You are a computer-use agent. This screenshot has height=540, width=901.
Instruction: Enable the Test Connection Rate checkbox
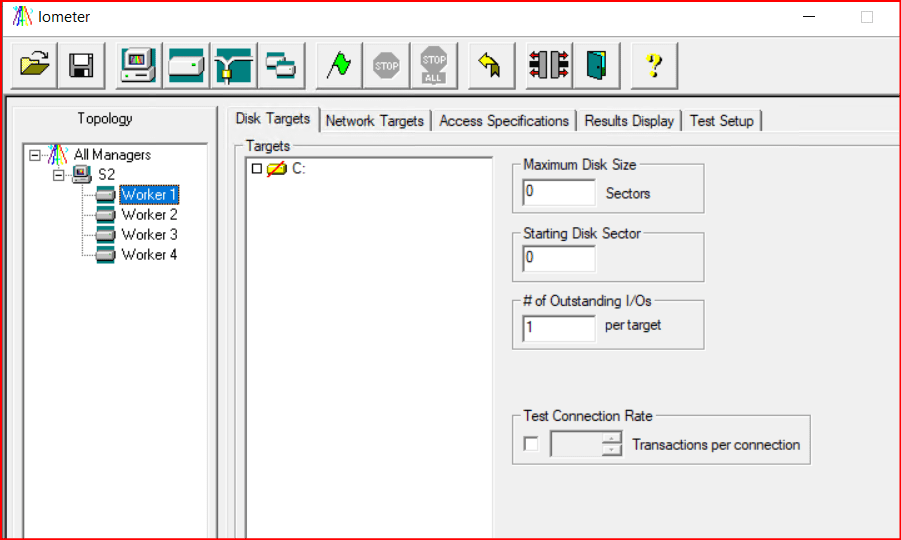tap(531, 445)
